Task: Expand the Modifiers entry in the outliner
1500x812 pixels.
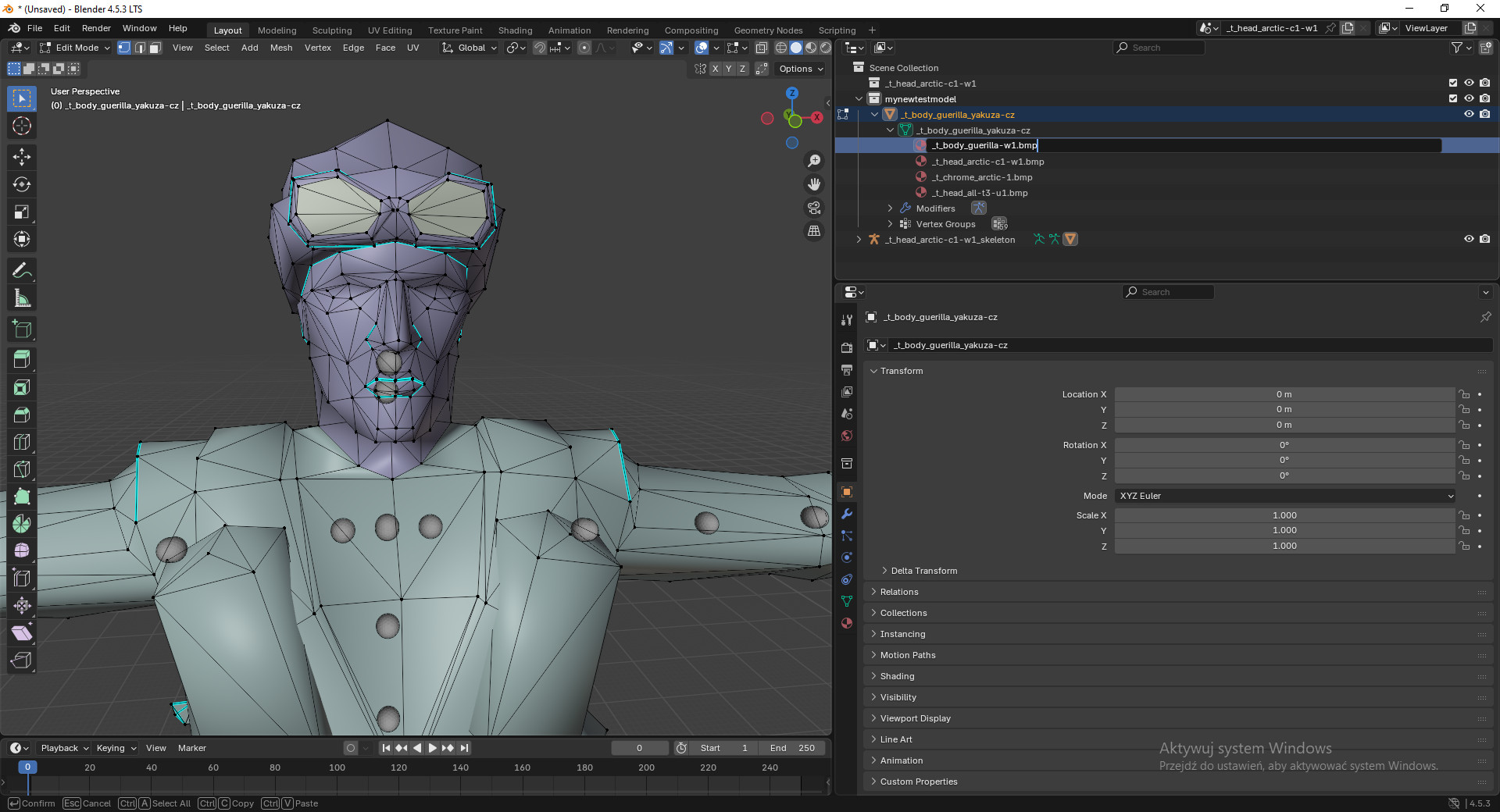Action: pos(890,208)
